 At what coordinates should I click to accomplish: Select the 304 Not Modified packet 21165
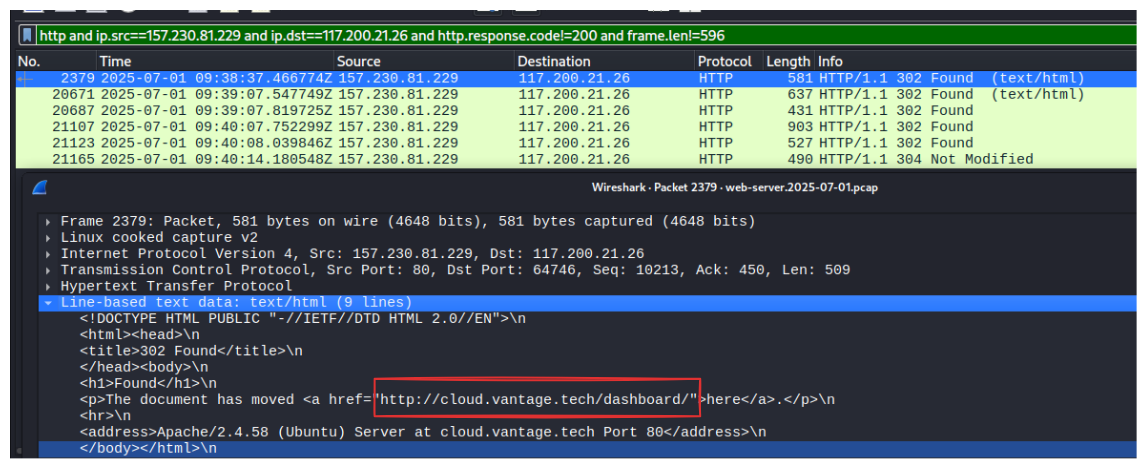(x=574, y=159)
